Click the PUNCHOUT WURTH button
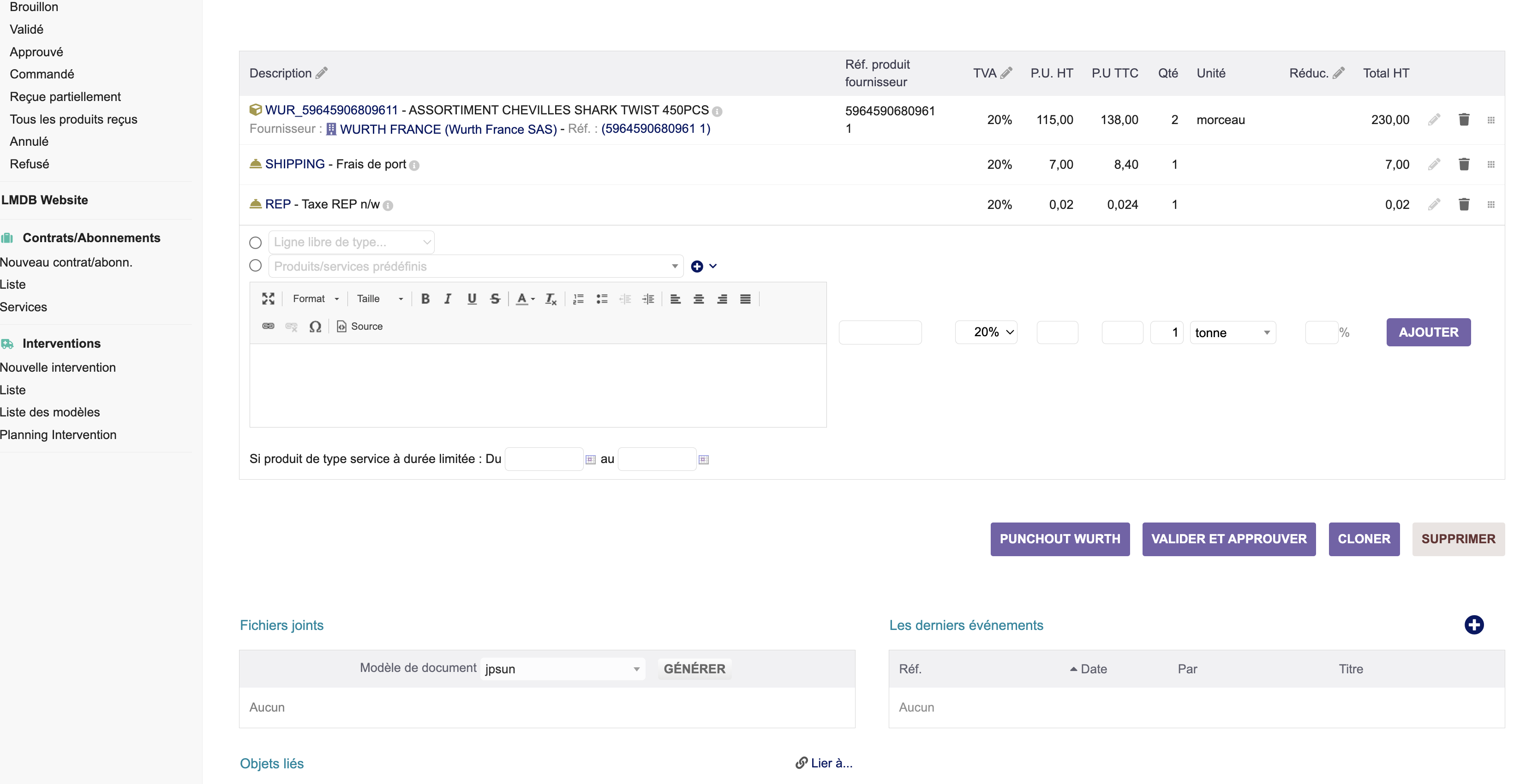Screen dimensions: 1532x784 point(1060,539)
